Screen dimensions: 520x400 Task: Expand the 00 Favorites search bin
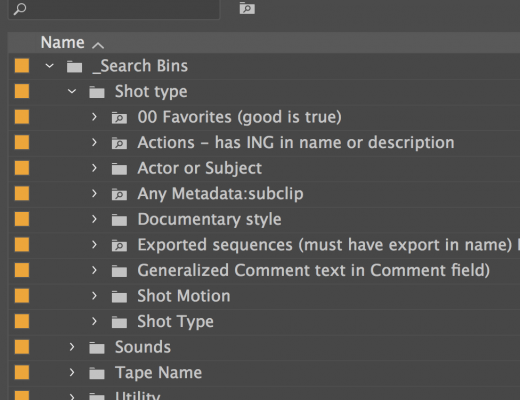click(94, 117)
